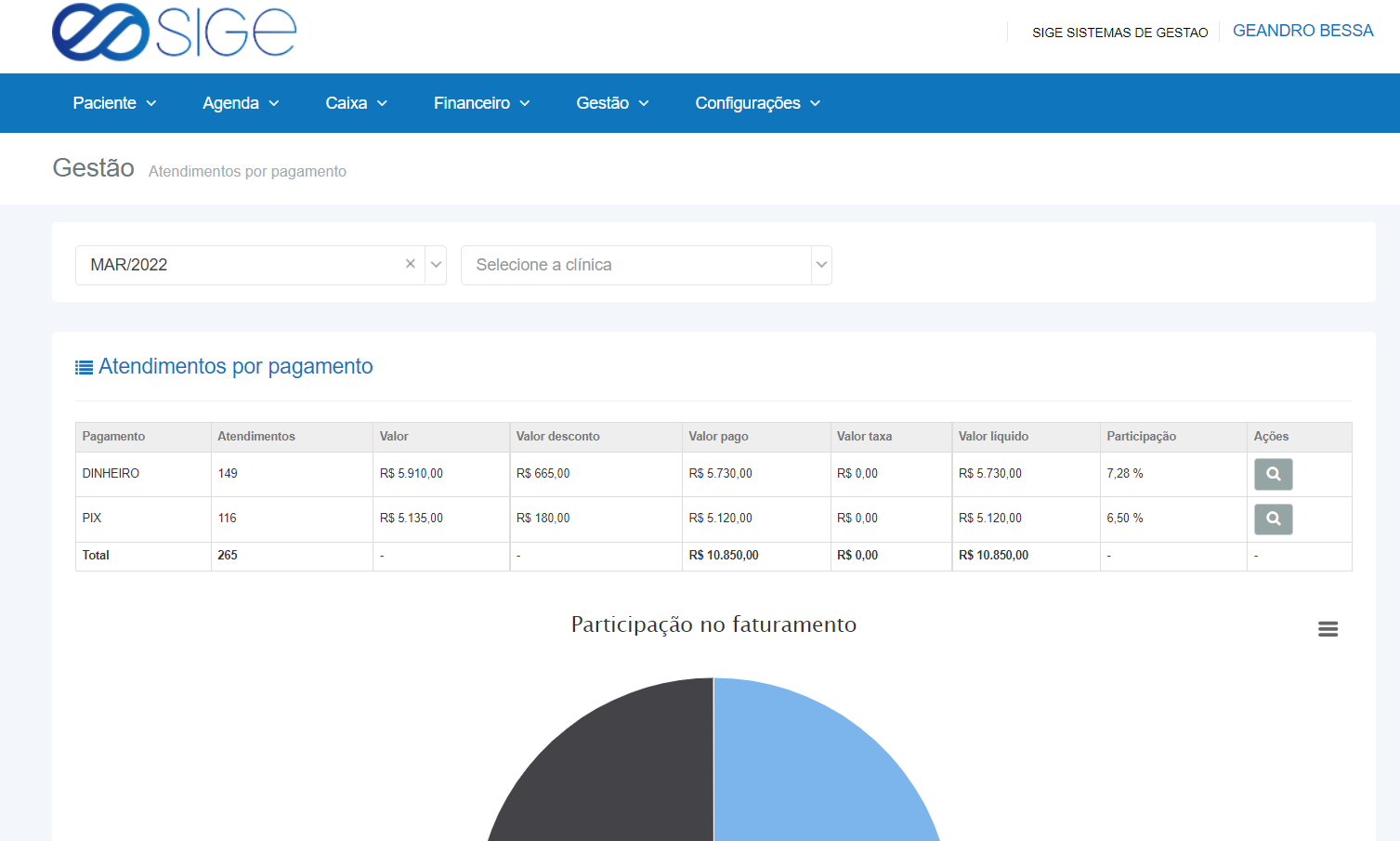Click the R$ 5.135,00 value

pos(412,519)
